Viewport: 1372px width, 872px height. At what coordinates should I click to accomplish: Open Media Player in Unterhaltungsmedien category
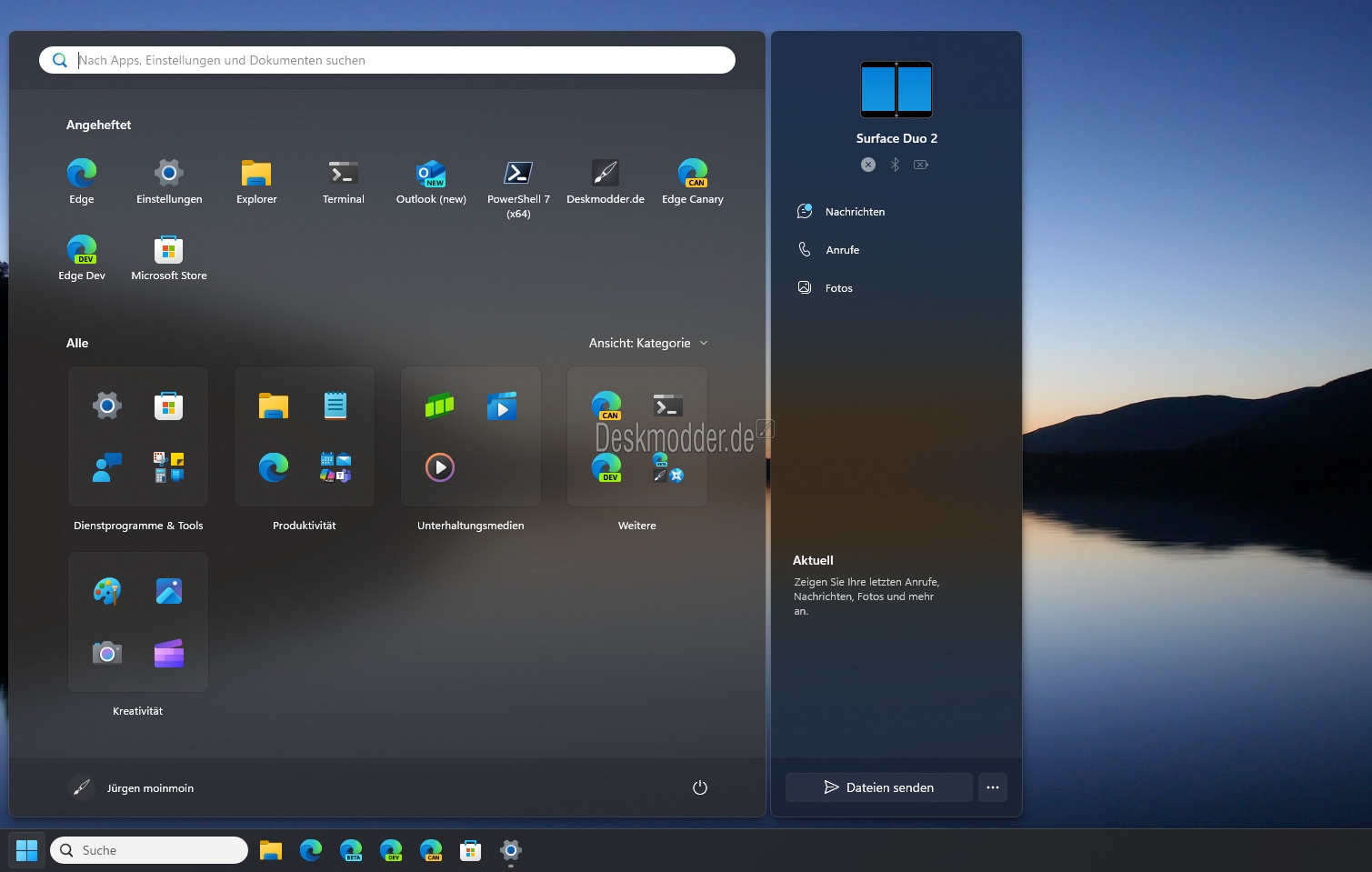(x=440, y=467)
